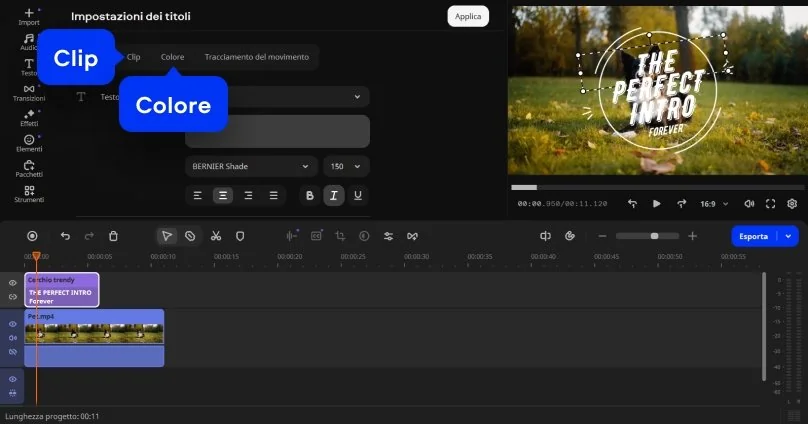Open preview settings gear icon
The image size is (808, 424).
tap(792, 203)
